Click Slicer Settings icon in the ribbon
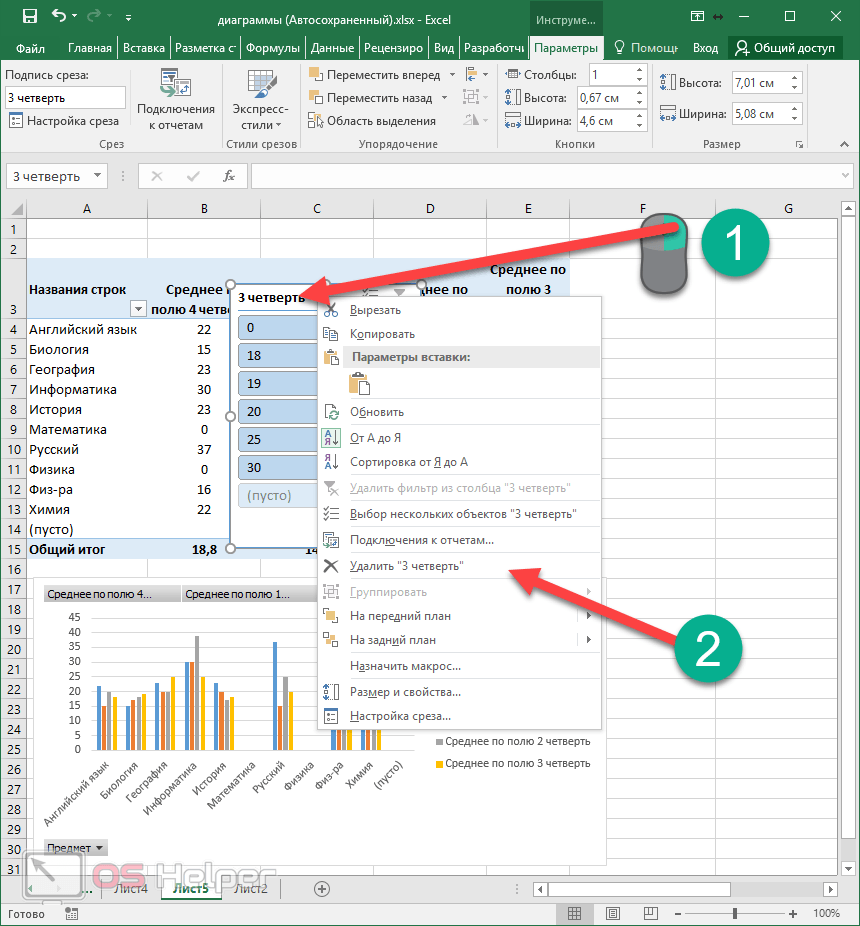 (x=16, y=121)
